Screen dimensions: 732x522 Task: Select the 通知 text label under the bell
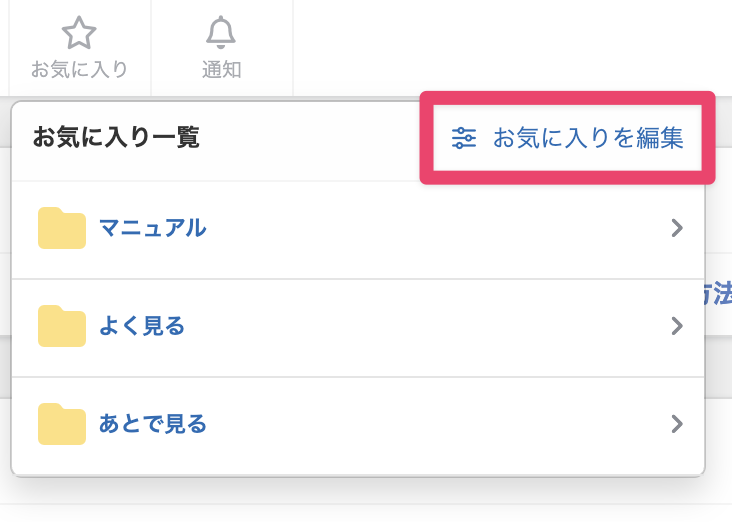pos(220,70)
